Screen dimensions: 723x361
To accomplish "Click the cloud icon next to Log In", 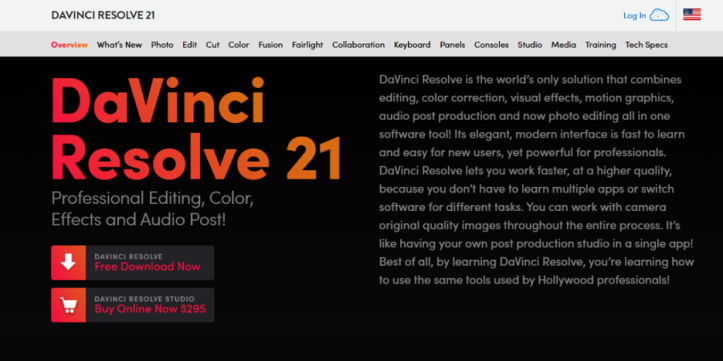I will coord(659,15).
